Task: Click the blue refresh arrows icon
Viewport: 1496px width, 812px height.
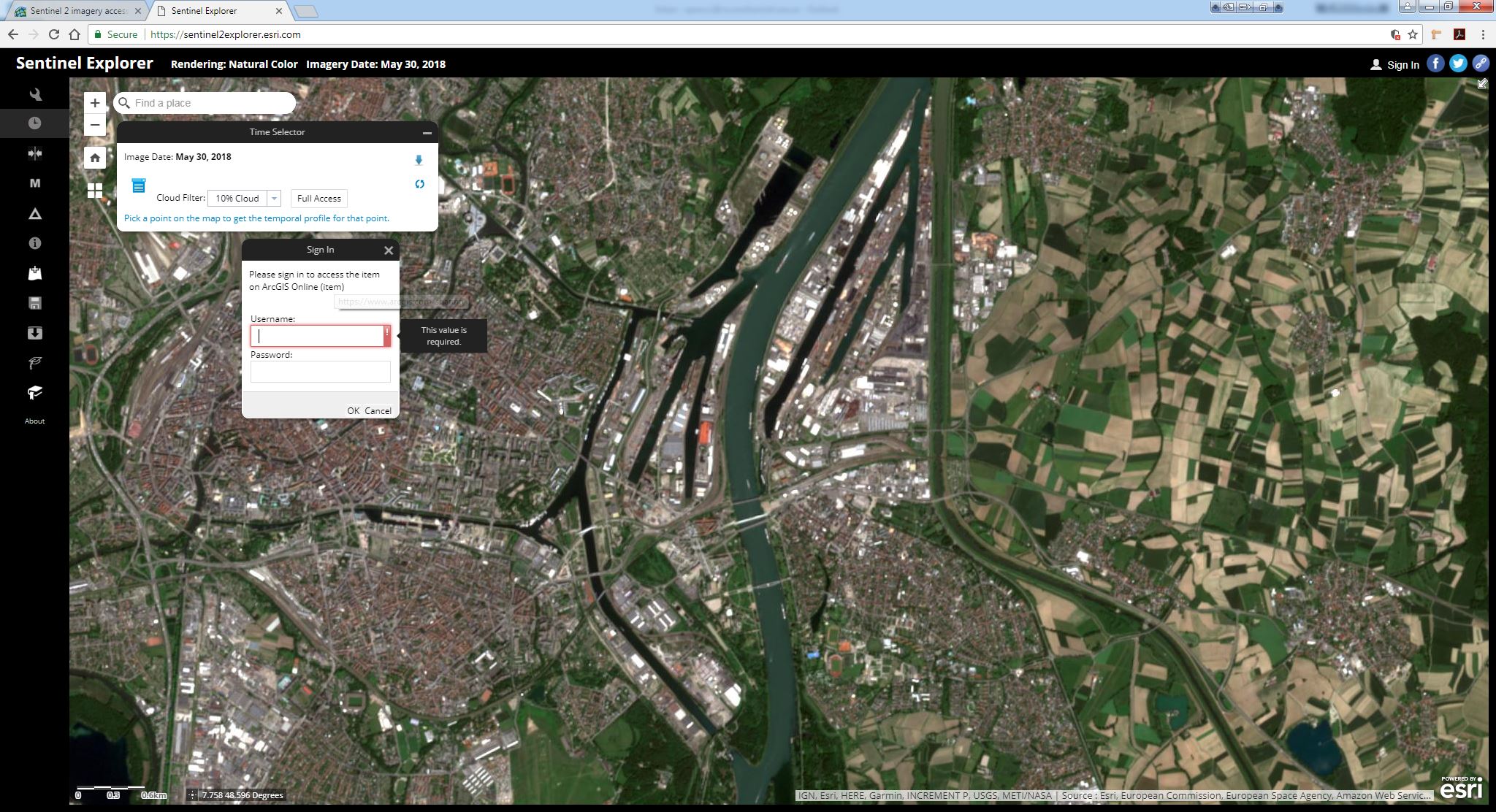Action: point(419,184)
